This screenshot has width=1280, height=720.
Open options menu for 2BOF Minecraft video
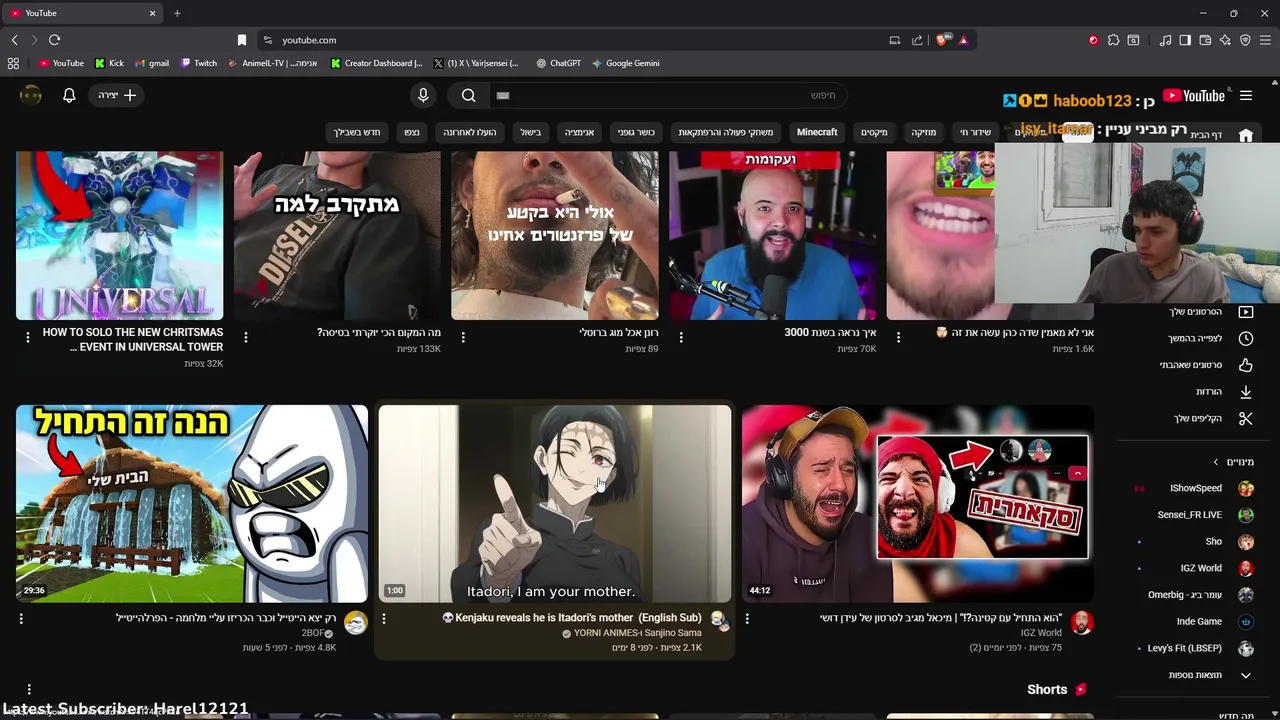(21, 619)
